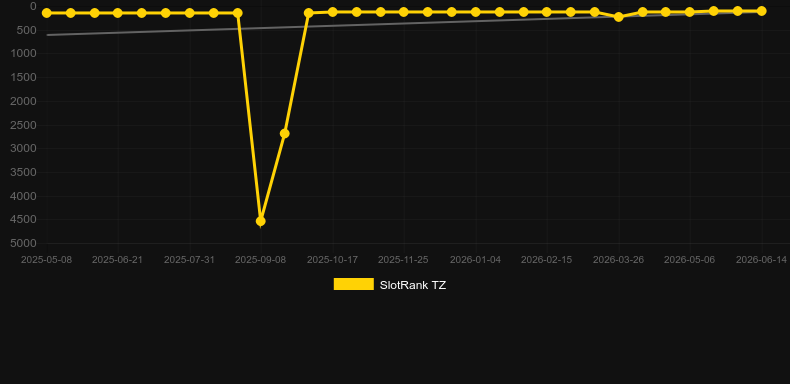Image resolution: width=790 pixels, height=384 pixels.
Task: Click the yellow SlotRank TZ legend swatch
Action: pyautogui.click(x=354, y=284)
